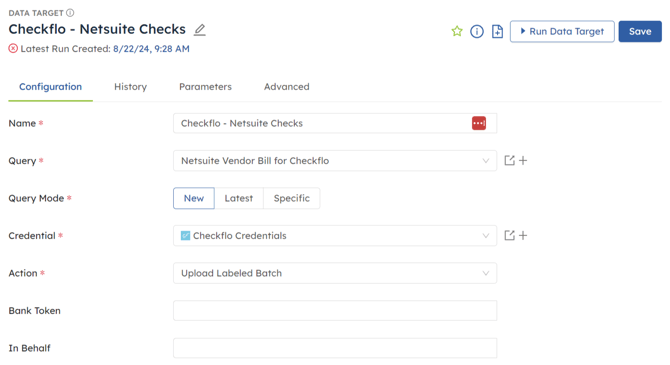670x365 pixels.
Task: Expand the Query dropdown
Action: 335,161
